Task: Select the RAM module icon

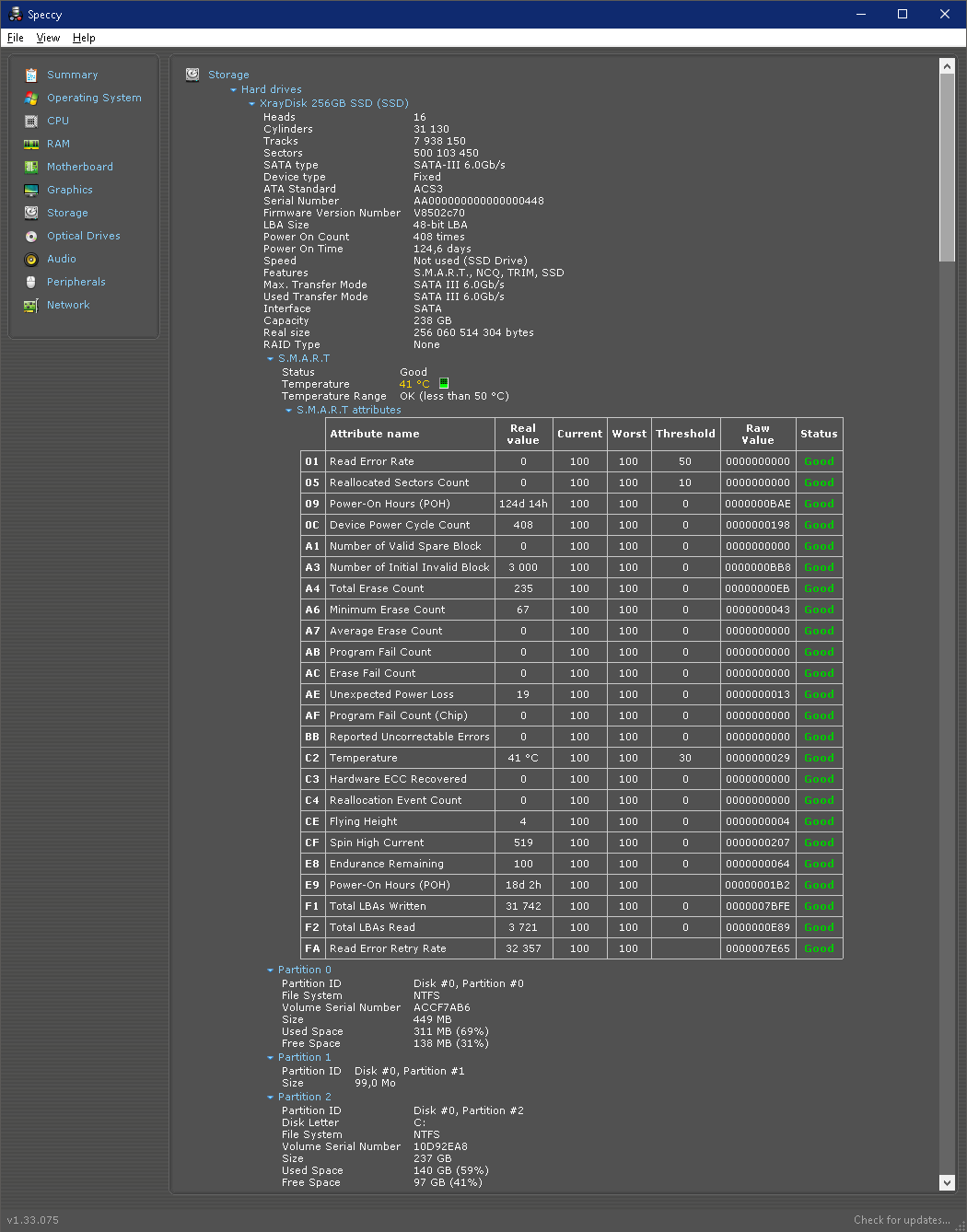Action: point(30,144)
